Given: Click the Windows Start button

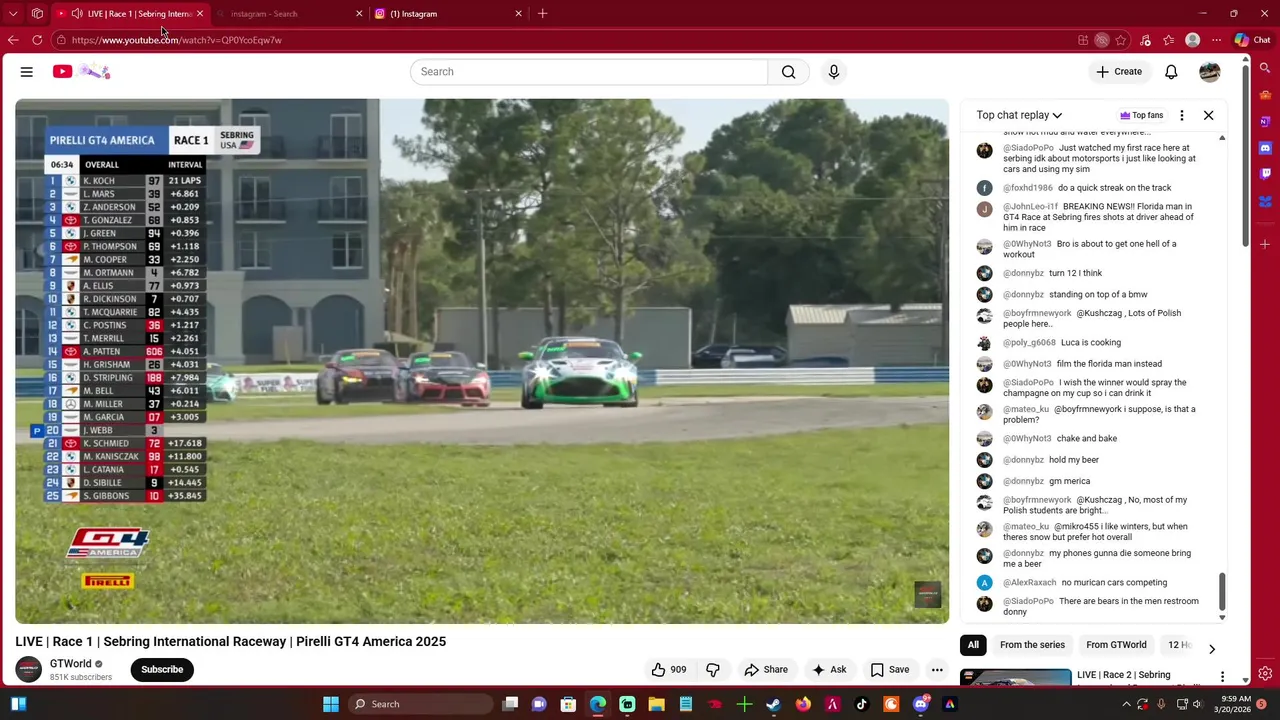Looking at the screenshot, I should click(x=331, y=704).
